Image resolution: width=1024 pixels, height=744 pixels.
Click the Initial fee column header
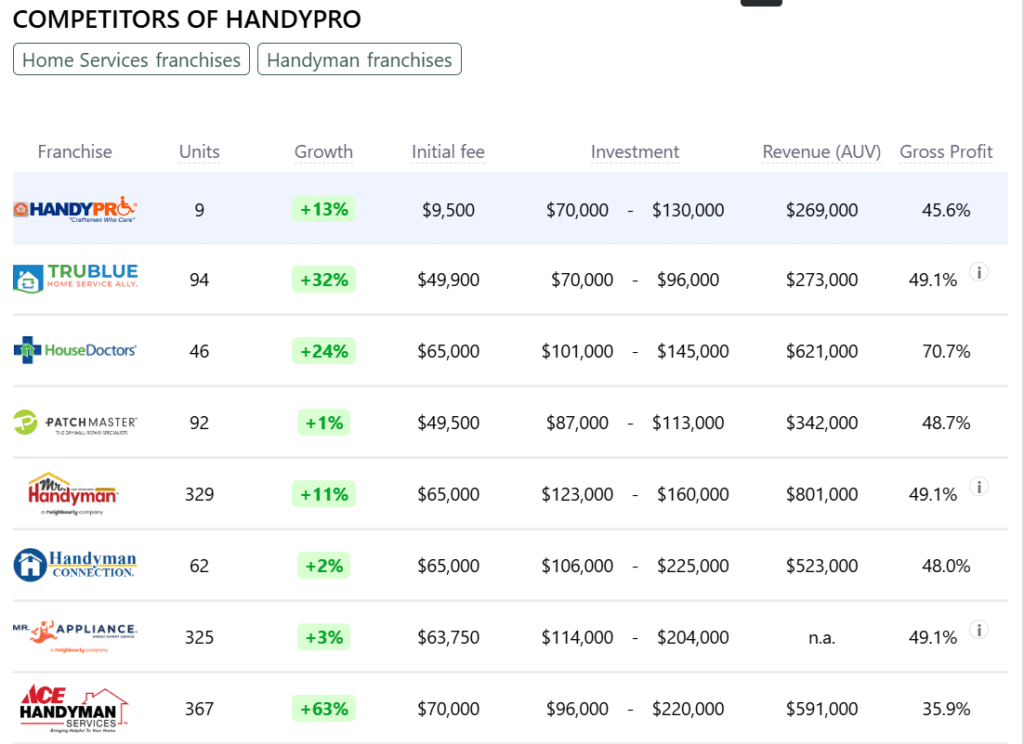(448, 152)
